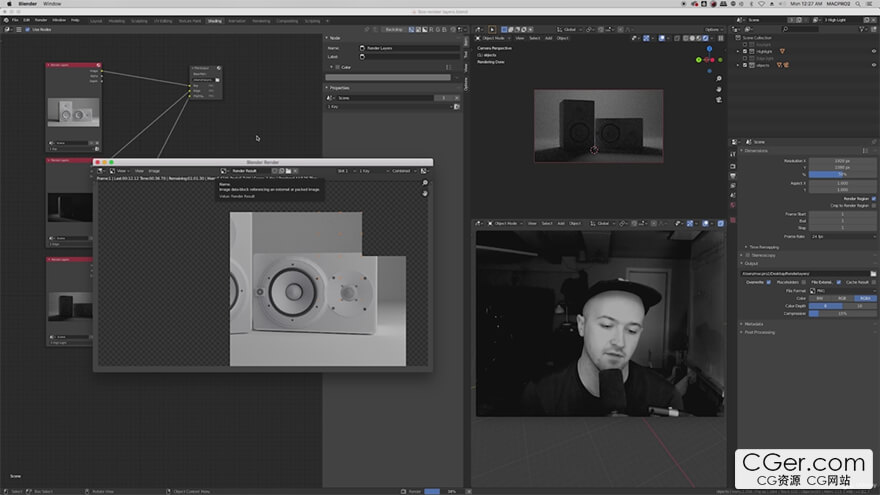This screenshot has width=880, height=495.
Task: Open the Frame Rate dropdown
Action: coord(842,236)
